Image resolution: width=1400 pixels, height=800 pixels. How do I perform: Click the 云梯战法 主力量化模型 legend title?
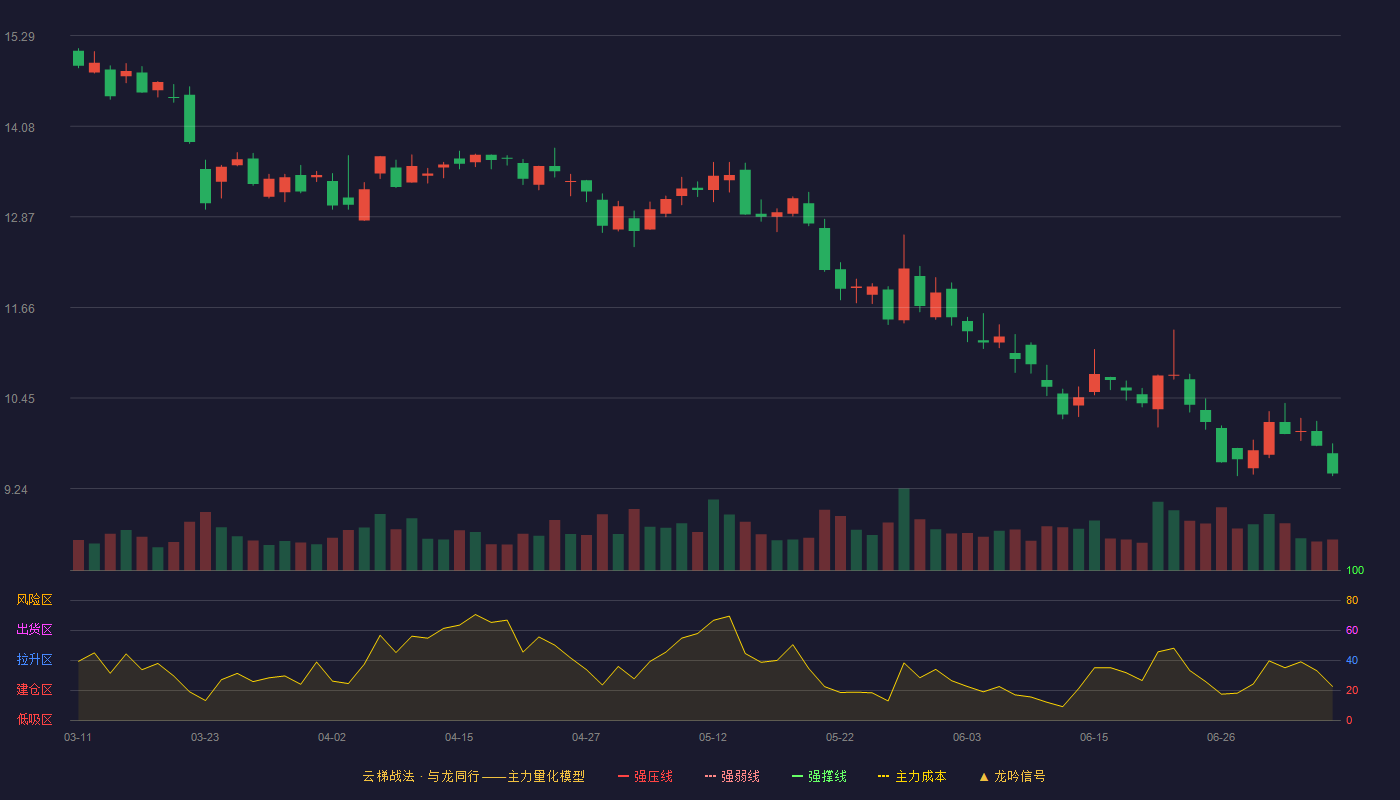pos(473,776)
